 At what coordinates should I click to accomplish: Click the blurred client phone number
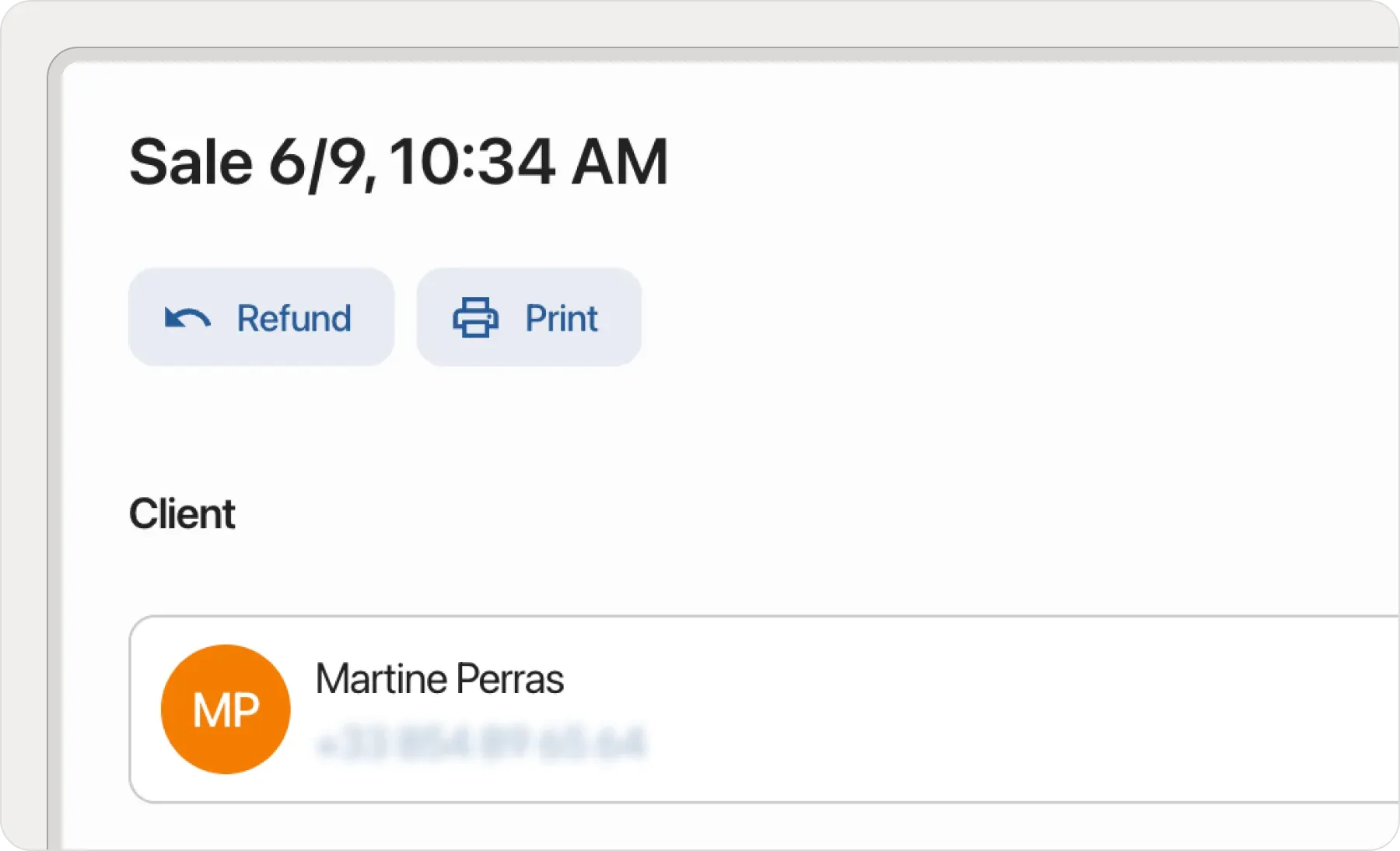click(481, 742)
